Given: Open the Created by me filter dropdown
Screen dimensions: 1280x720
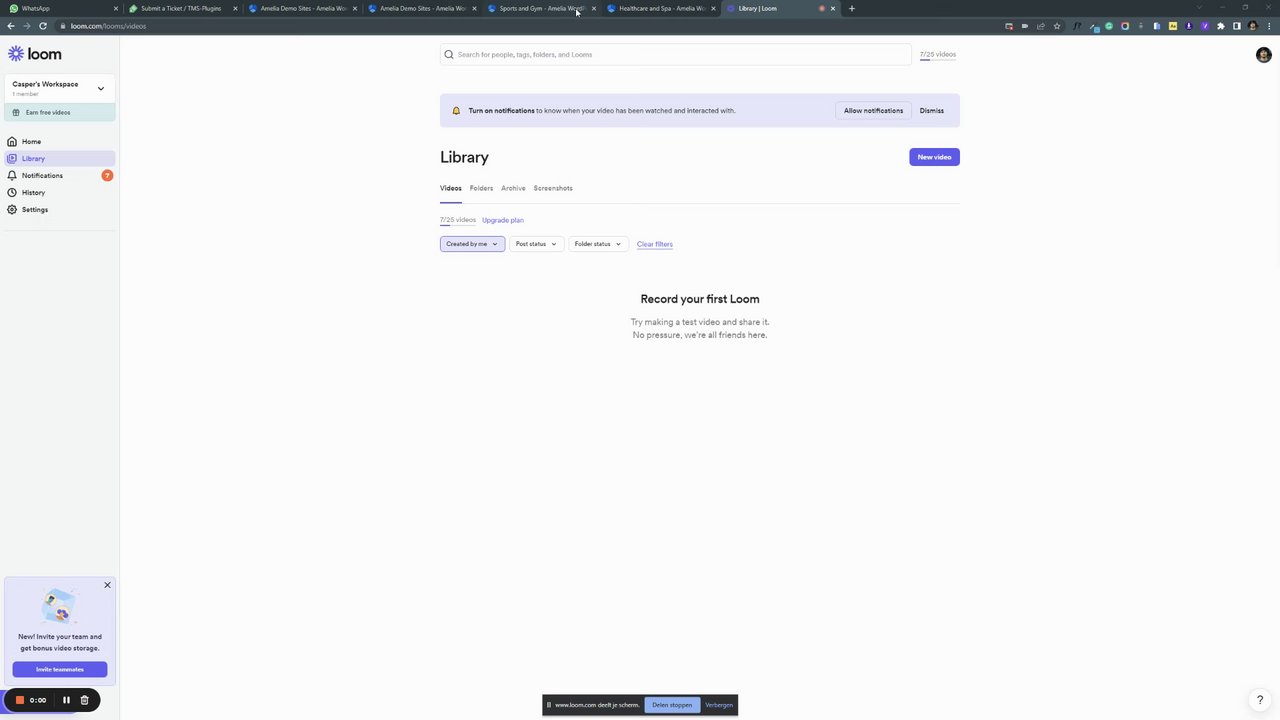Looking at the screenshot, I should [472, 244].
